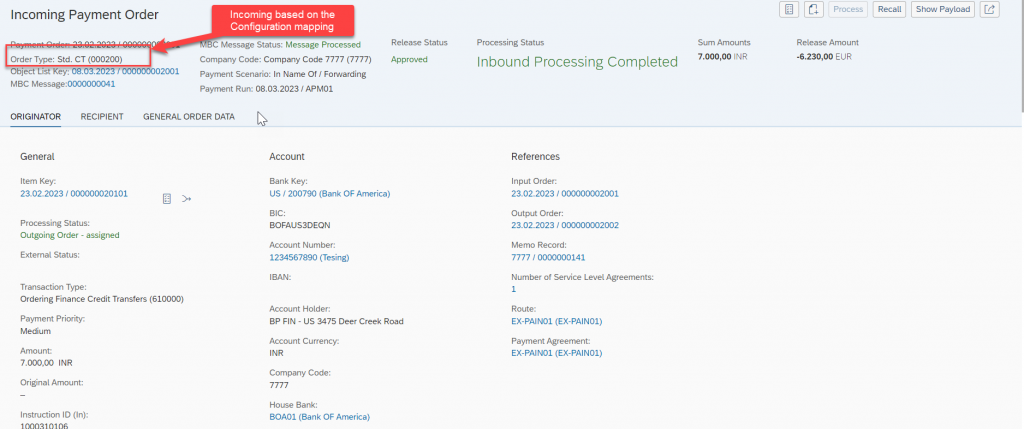Open Bank Key US / 200790 link
Image resolution: width=1024 pixels, height=429 pixels.
coord(329,193)
